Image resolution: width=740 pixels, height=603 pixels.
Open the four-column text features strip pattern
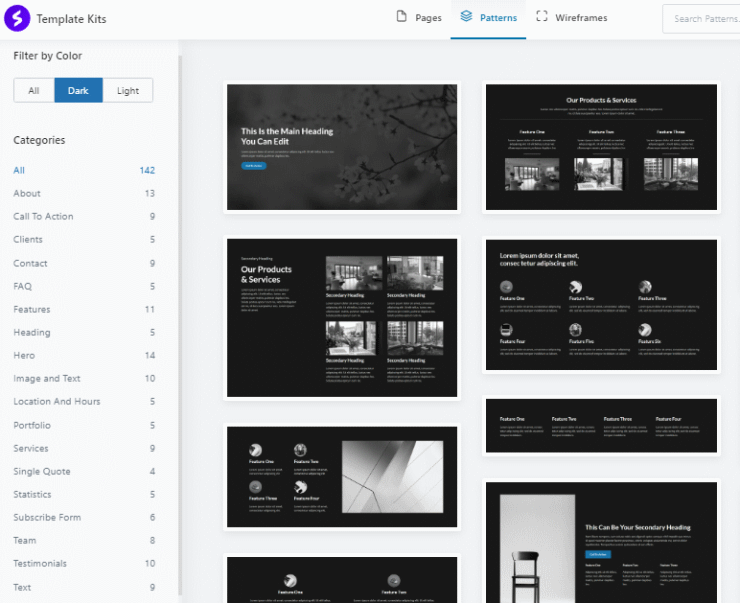coord(601,426)
